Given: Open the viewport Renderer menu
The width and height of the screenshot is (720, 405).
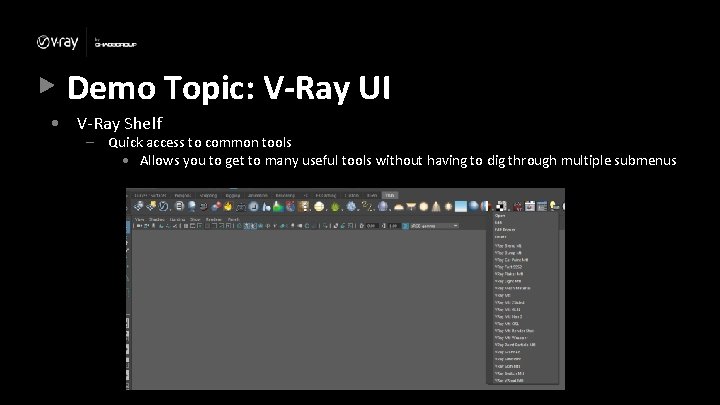Looking at the screenshot, I should coord(214,219).
